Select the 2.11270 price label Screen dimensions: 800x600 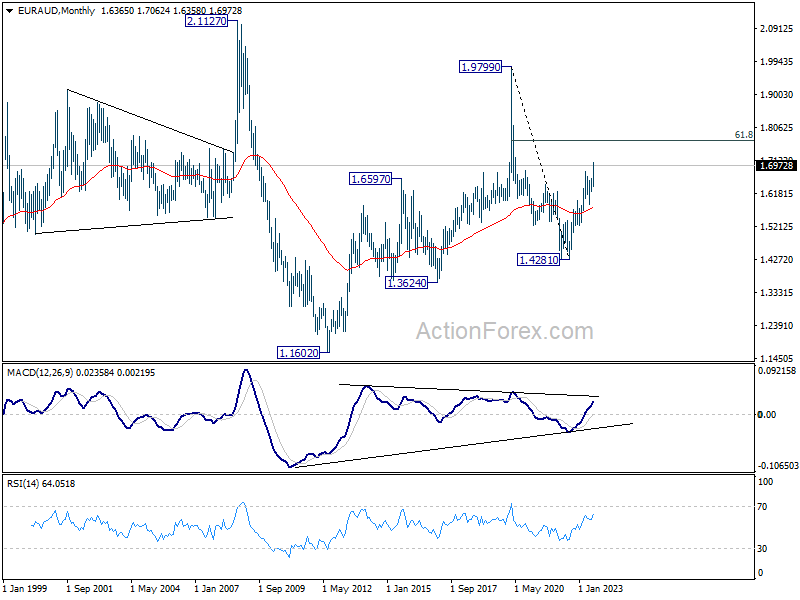click(207, 21)
